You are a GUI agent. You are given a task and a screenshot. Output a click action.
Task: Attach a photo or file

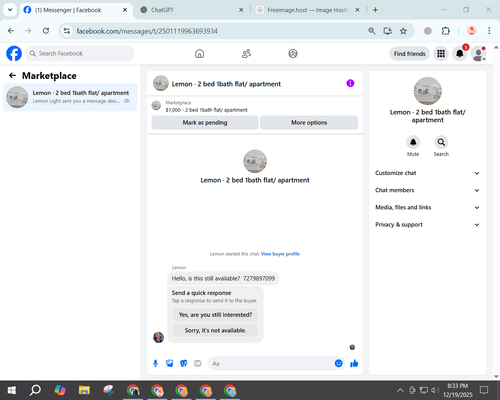[169, 363]
